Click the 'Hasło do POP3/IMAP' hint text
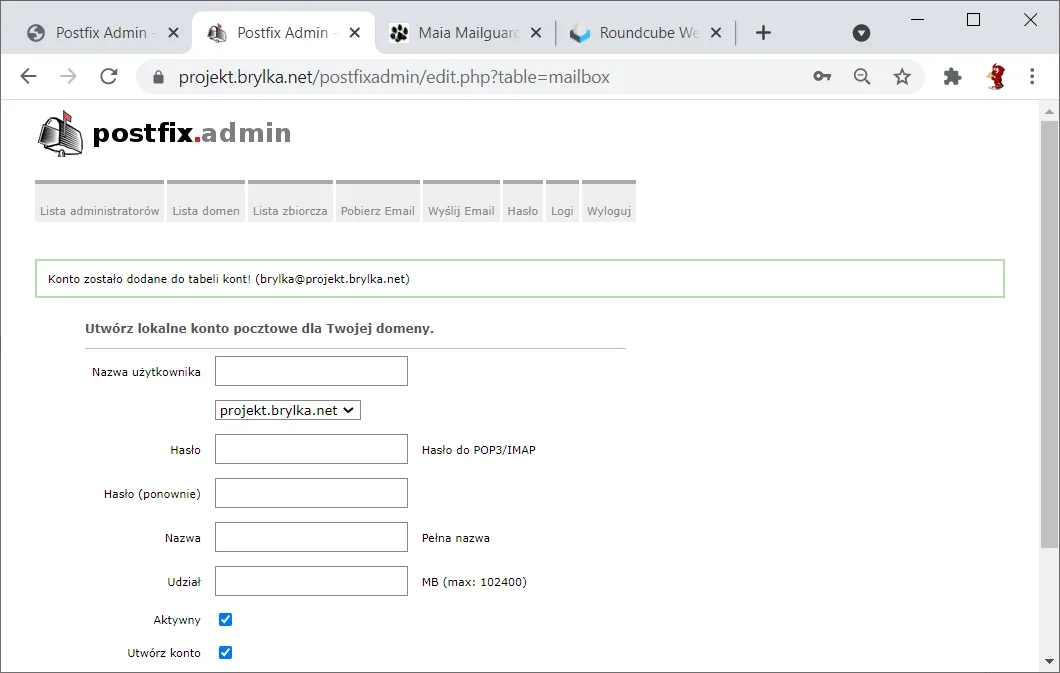 pyautogui.click(x=479, y=450)
